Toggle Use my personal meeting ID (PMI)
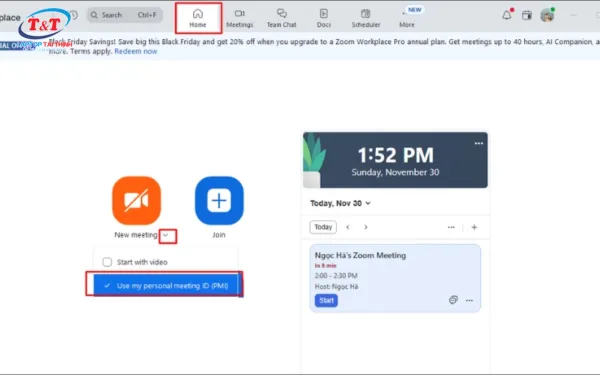600x375 pixels. click(165, 285)
